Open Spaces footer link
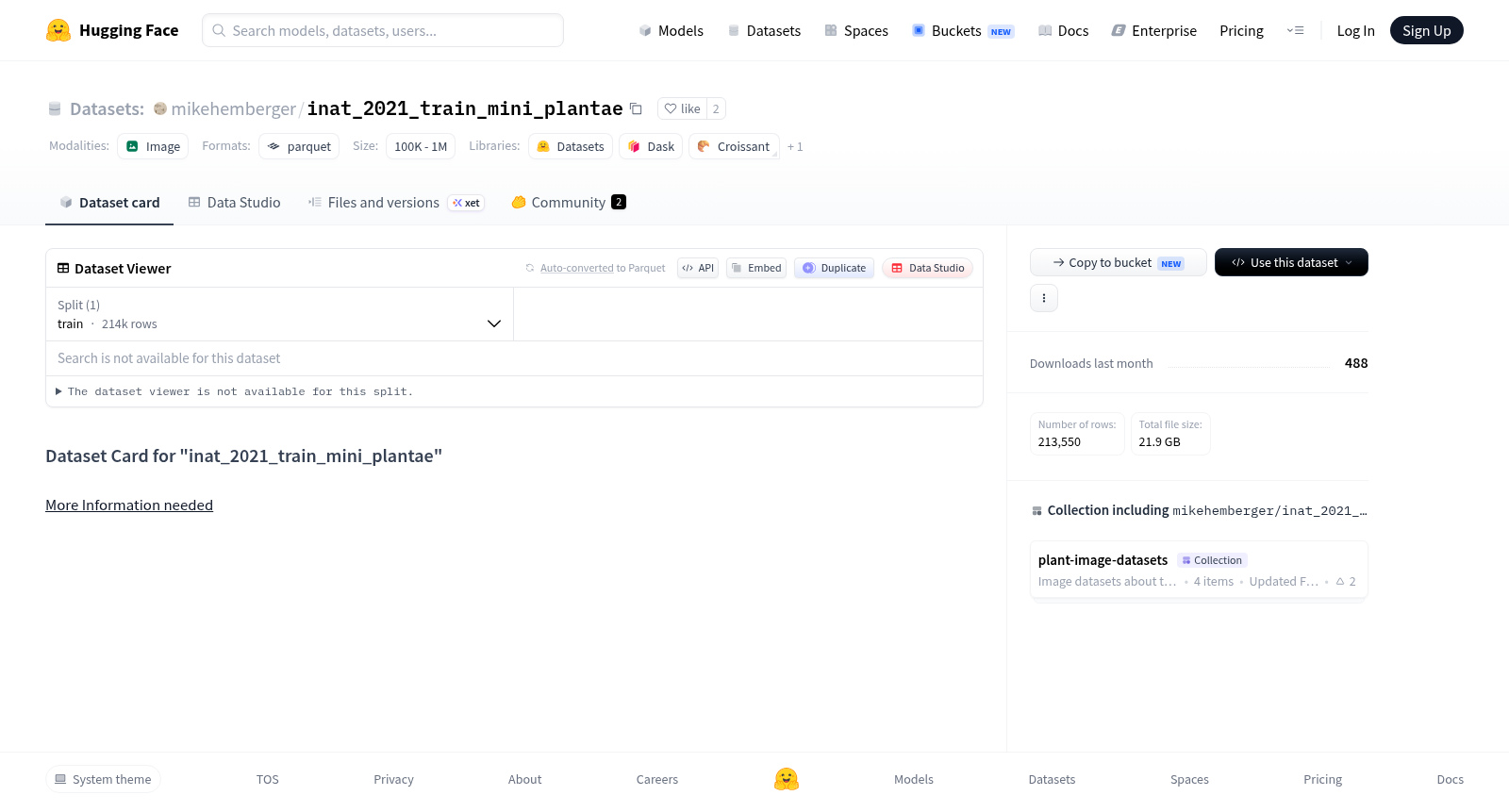Viewport: 1509px width, 812px height. (1189, 779)
